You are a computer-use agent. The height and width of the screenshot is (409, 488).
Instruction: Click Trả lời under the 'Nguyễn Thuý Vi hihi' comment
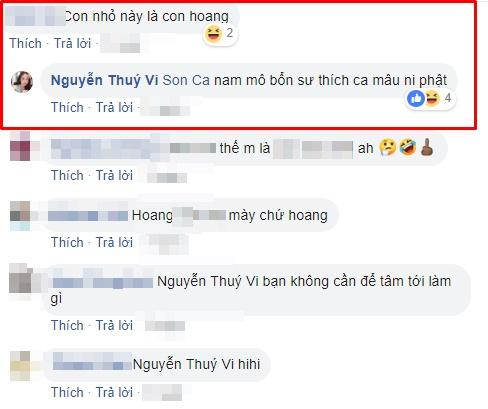(114, 392)
